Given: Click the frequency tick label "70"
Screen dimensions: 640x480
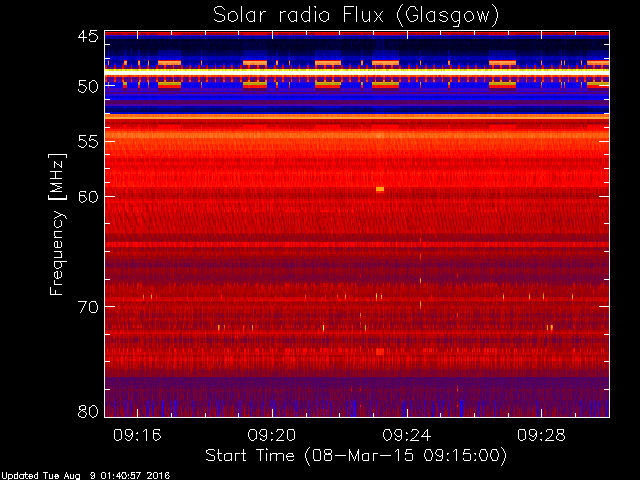Looking at the screenshot, I should pyautogui.click(x=88, y=307).
